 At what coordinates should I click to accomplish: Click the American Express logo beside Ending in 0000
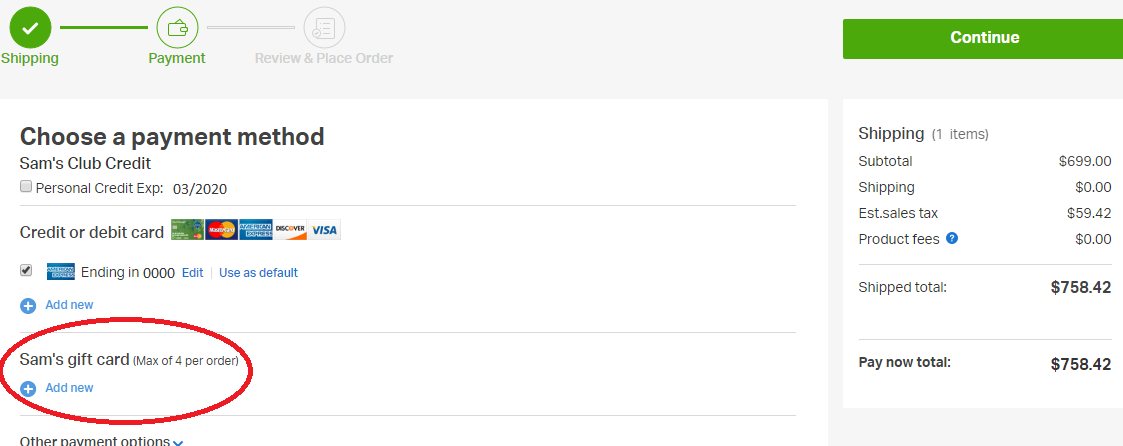tap(61, 272)
